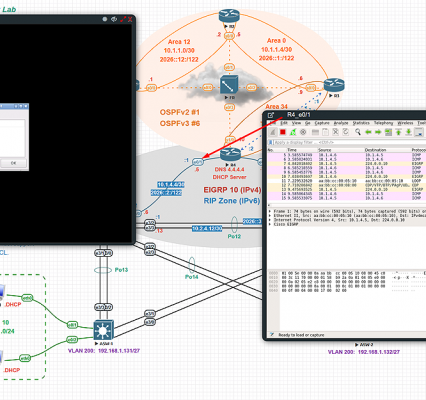Viewport: 426px width, 400px height.
Task: Click the Wireshark start capture shark fin icon
Action: [273, 132]
